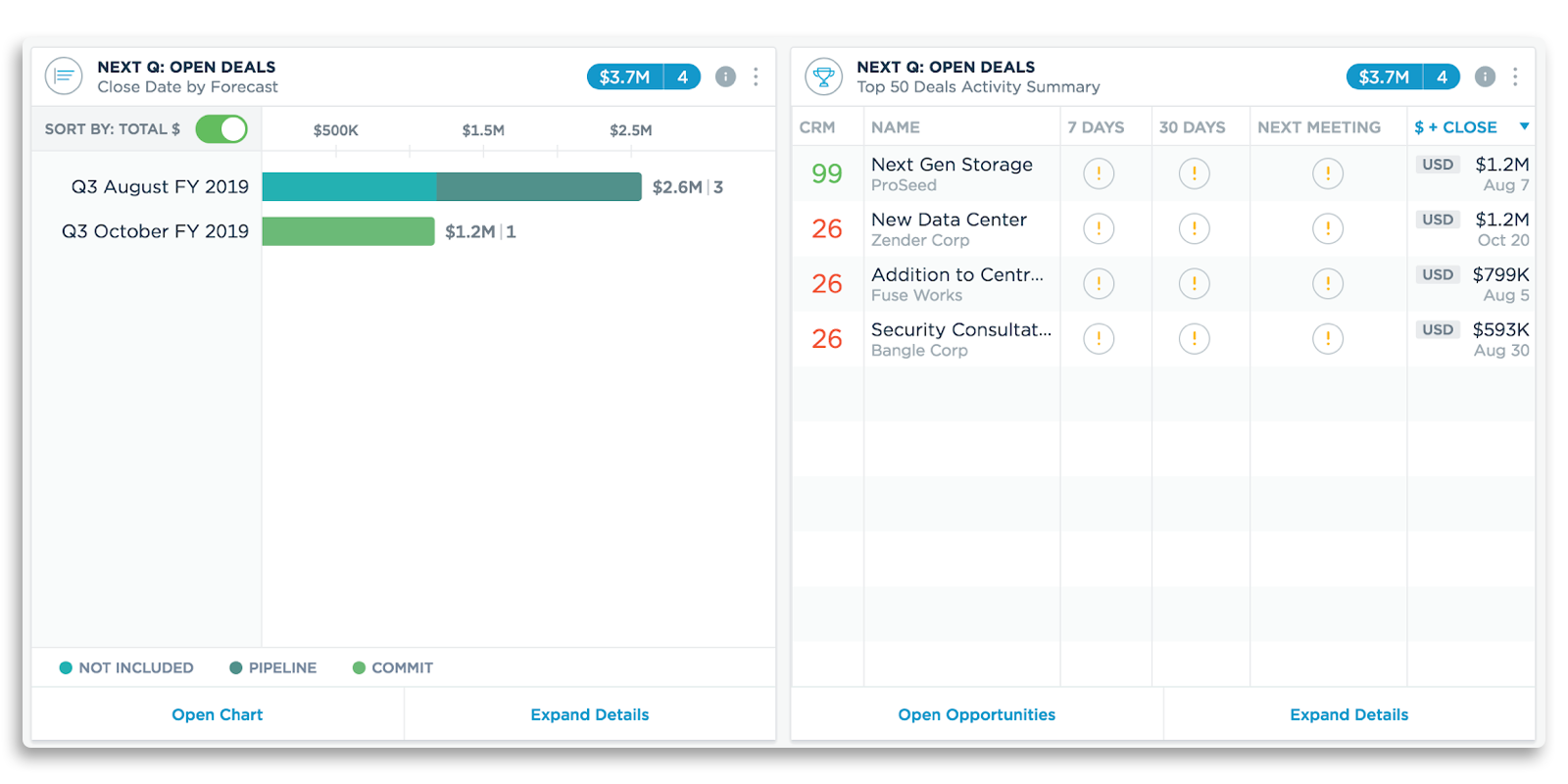1568x784 pixels.
Task: Click the trophy icon on Top 50 Deals card
Action: (824, 76)
